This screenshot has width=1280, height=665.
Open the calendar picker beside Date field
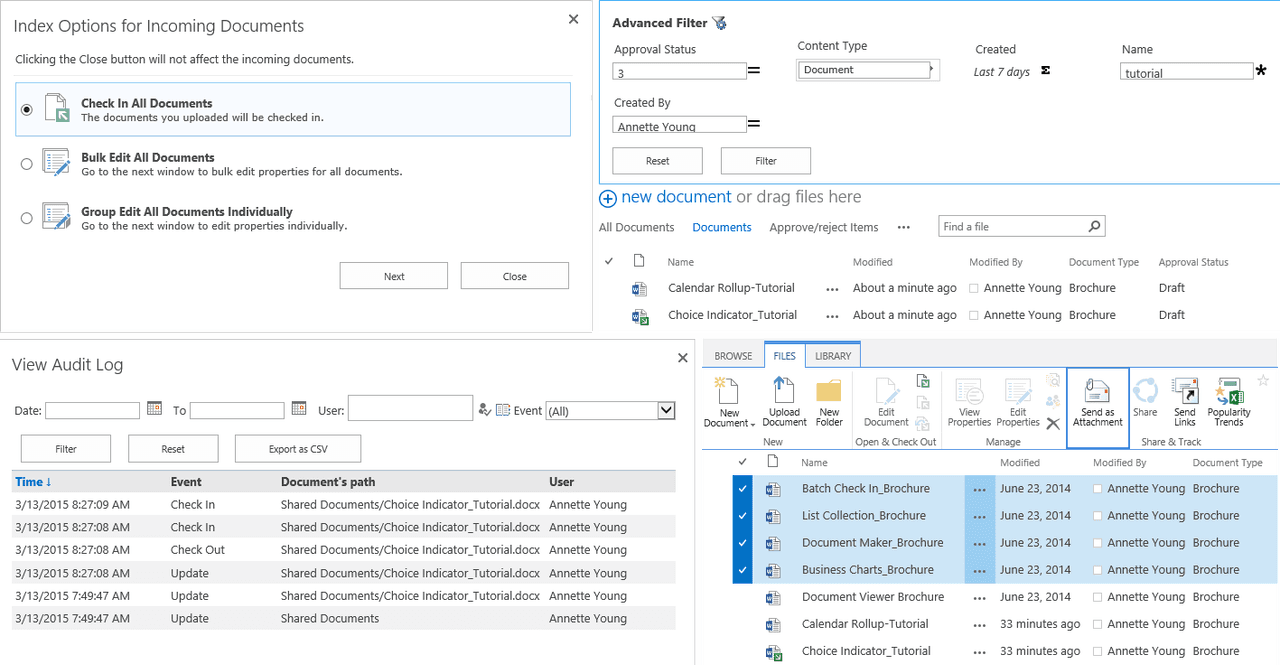[154, 408]
